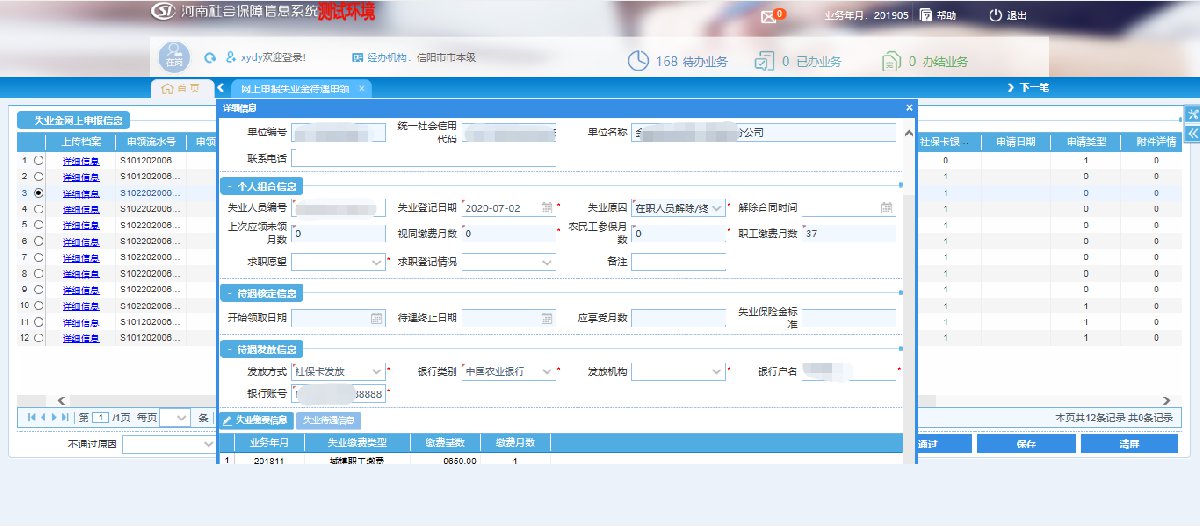Switch to the 失业待遇信息 tab
The width and height of the screenshot is (1200, 527).
click(x=328, y=420)
